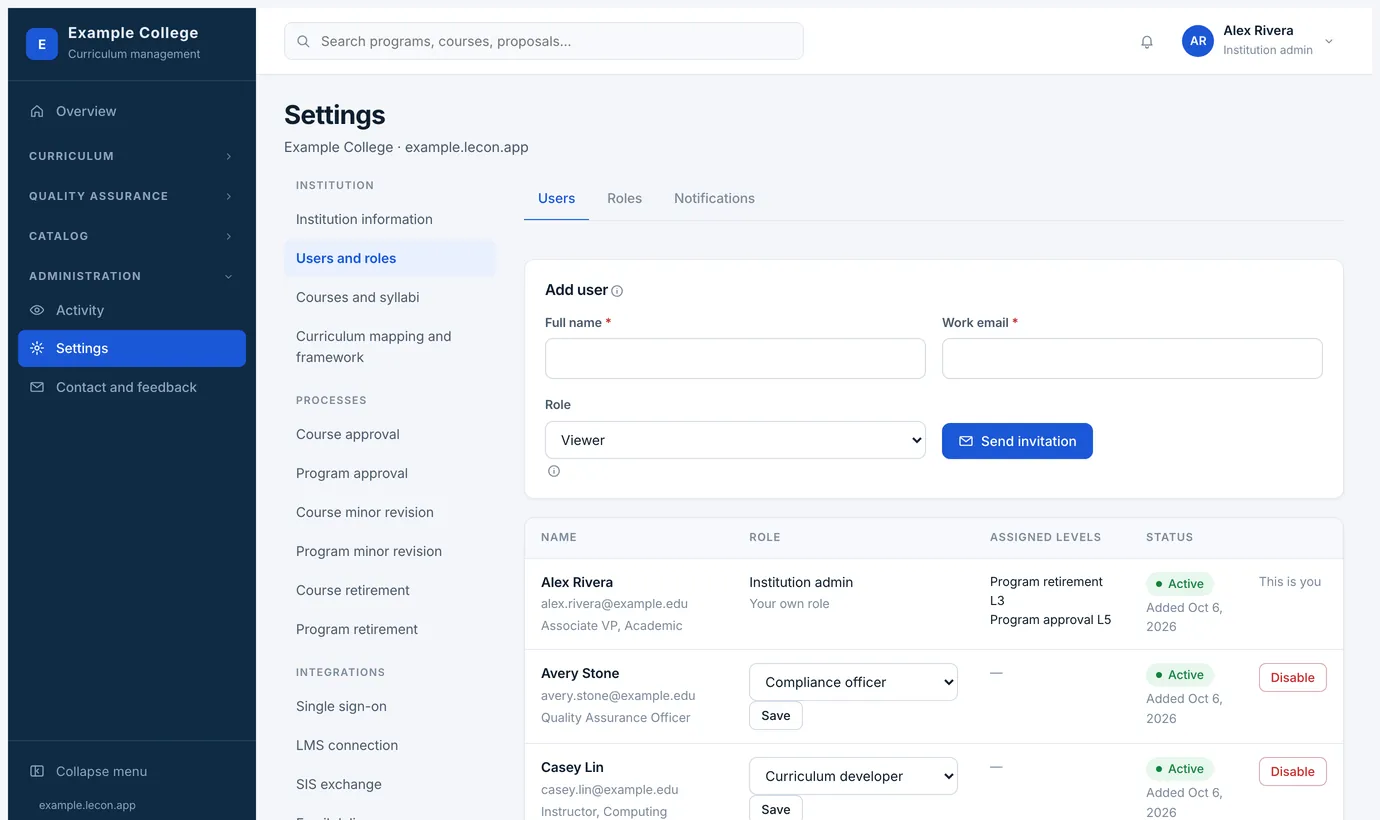The image size is (1380, 820).
Task: Click the Example College E logo
Action: click(42, 44)
